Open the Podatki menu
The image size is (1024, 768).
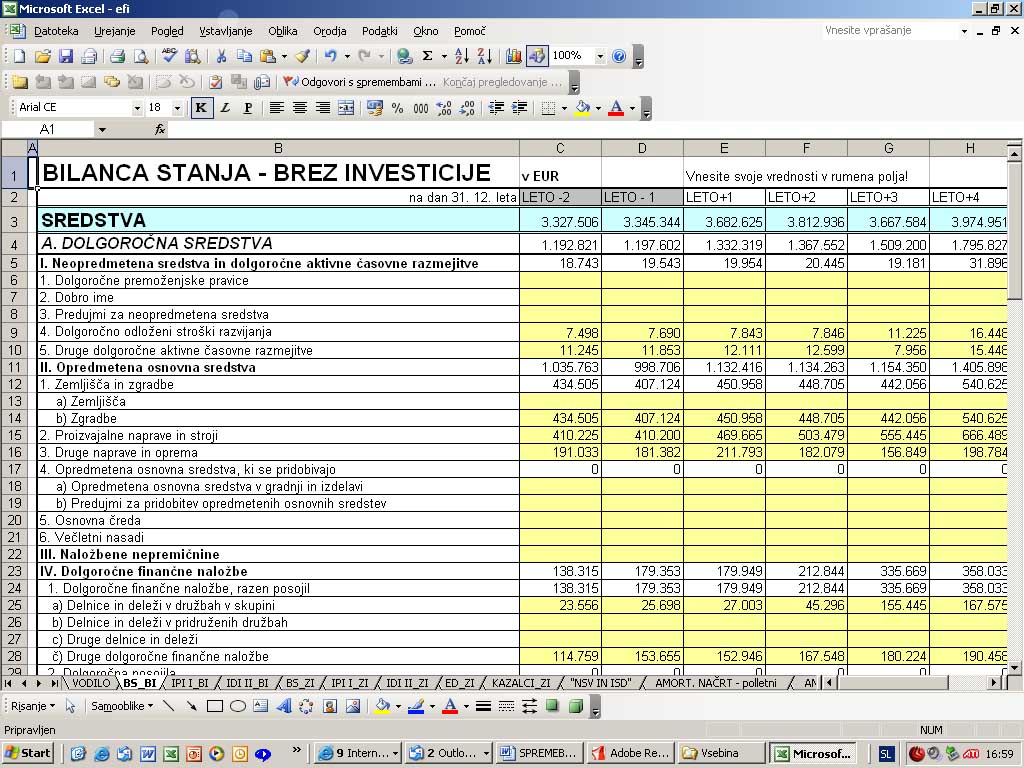coord(379,31)
